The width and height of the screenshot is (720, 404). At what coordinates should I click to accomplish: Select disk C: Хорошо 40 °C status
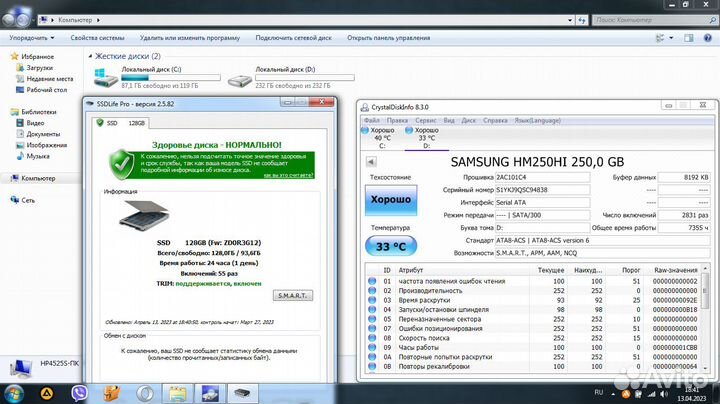(x=381, y=138)
